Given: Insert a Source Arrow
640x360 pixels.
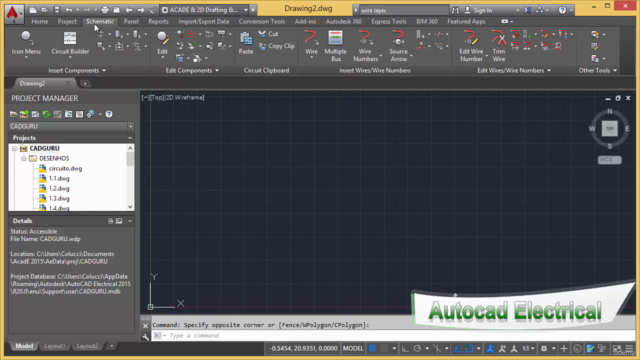Looking at the screenshot, I should [x=398, y=46].
